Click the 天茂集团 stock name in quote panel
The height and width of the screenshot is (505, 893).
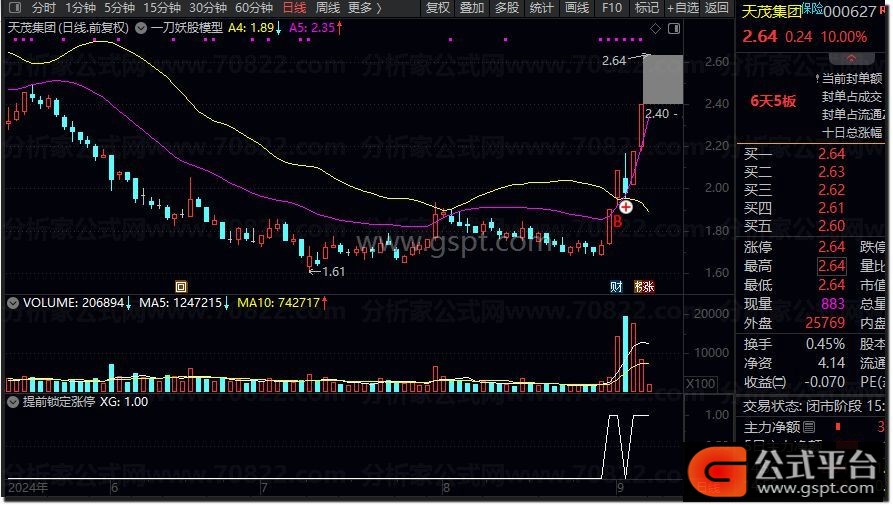[x=771, y=11]
